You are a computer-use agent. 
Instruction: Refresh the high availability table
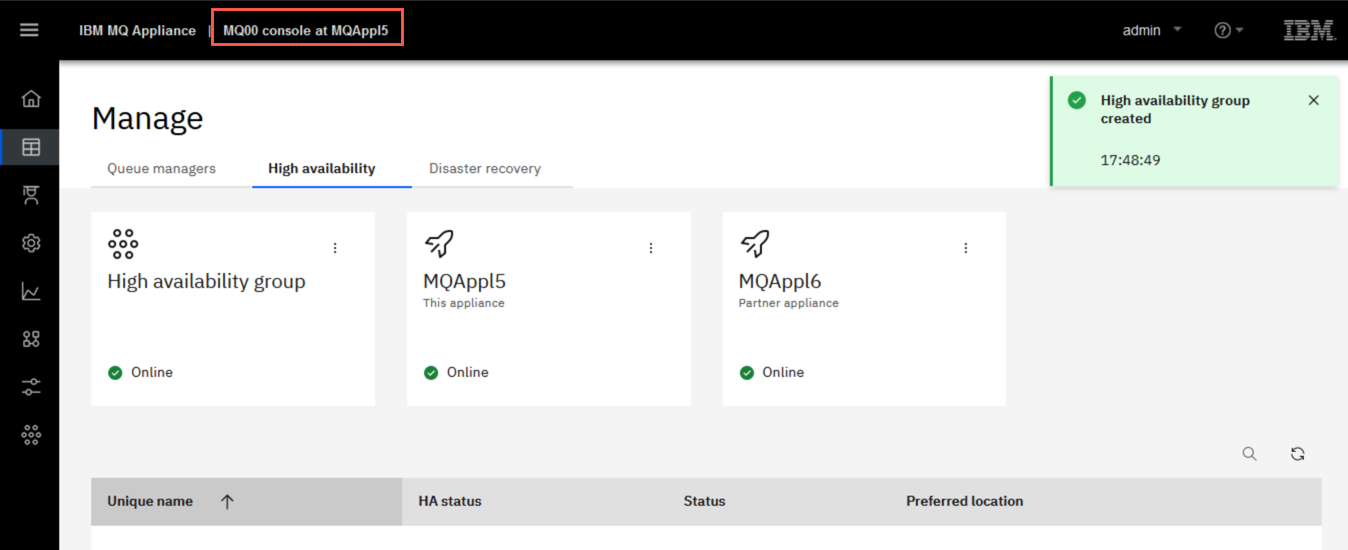(1298, 454)
